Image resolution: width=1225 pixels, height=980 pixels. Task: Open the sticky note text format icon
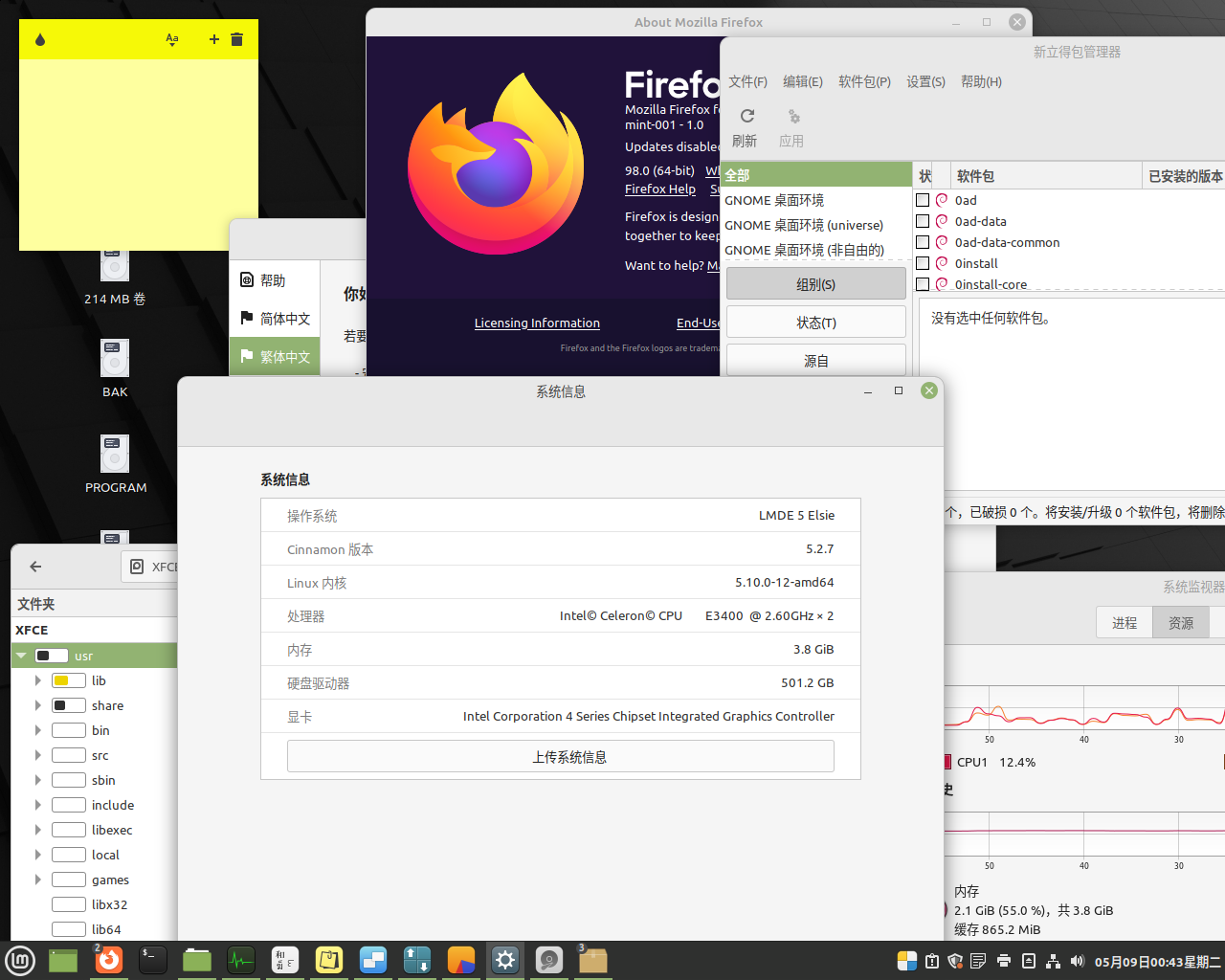[172, 39]
